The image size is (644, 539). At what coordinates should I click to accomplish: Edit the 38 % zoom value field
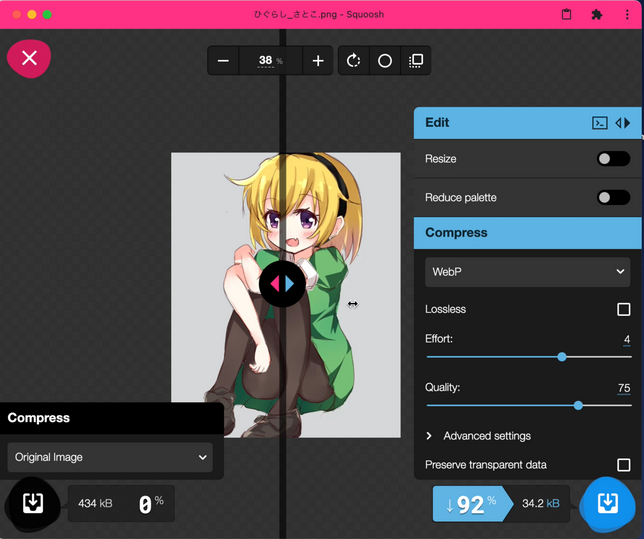(270, 61)
